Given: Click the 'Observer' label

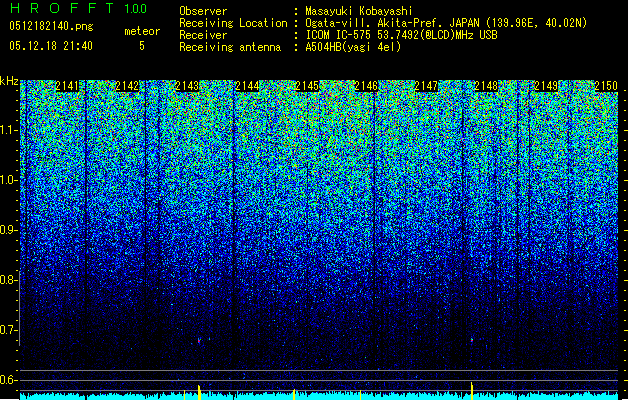Looking at the screenshot, I should pyautogui.click(x=203, y=11).
